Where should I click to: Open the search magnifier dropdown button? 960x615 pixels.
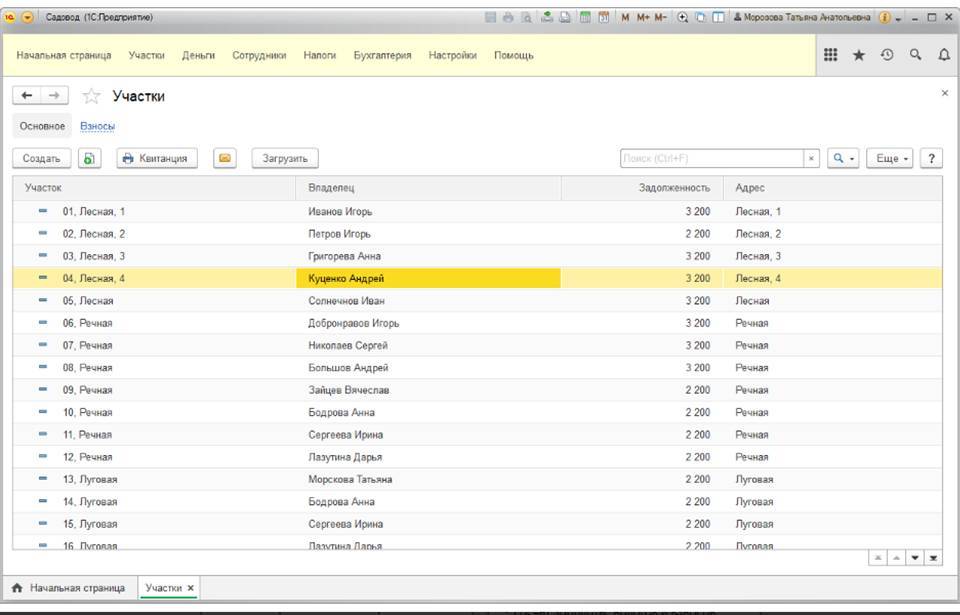[x=843, y=158]
